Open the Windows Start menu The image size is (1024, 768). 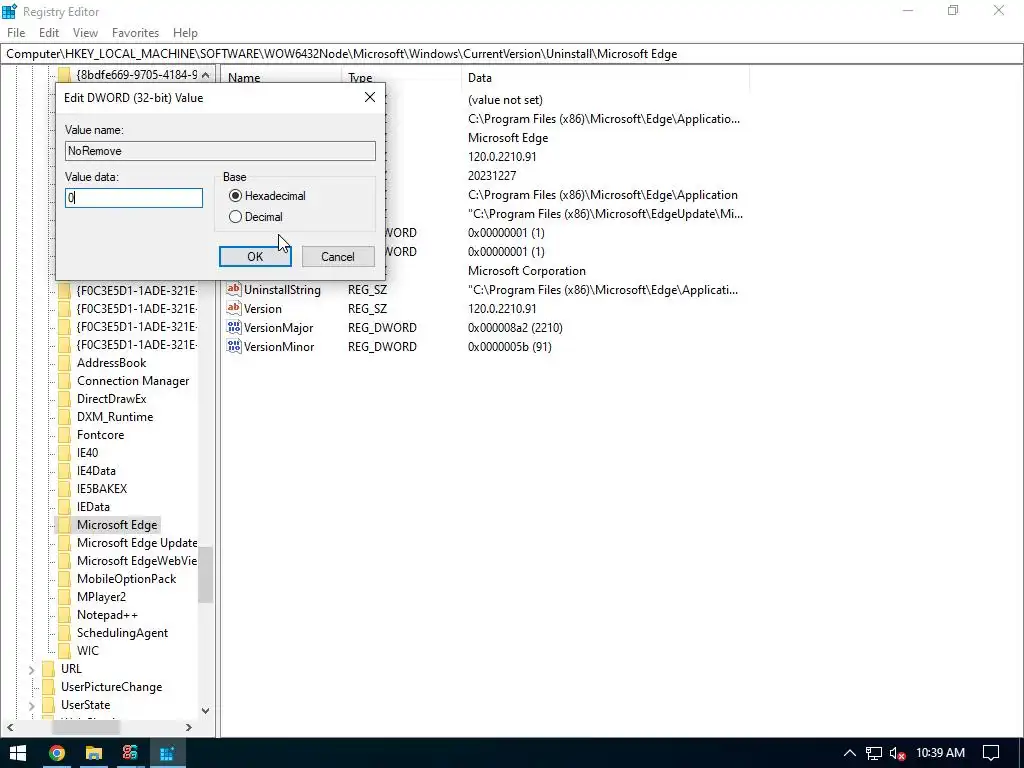click(x=18, y=753)
